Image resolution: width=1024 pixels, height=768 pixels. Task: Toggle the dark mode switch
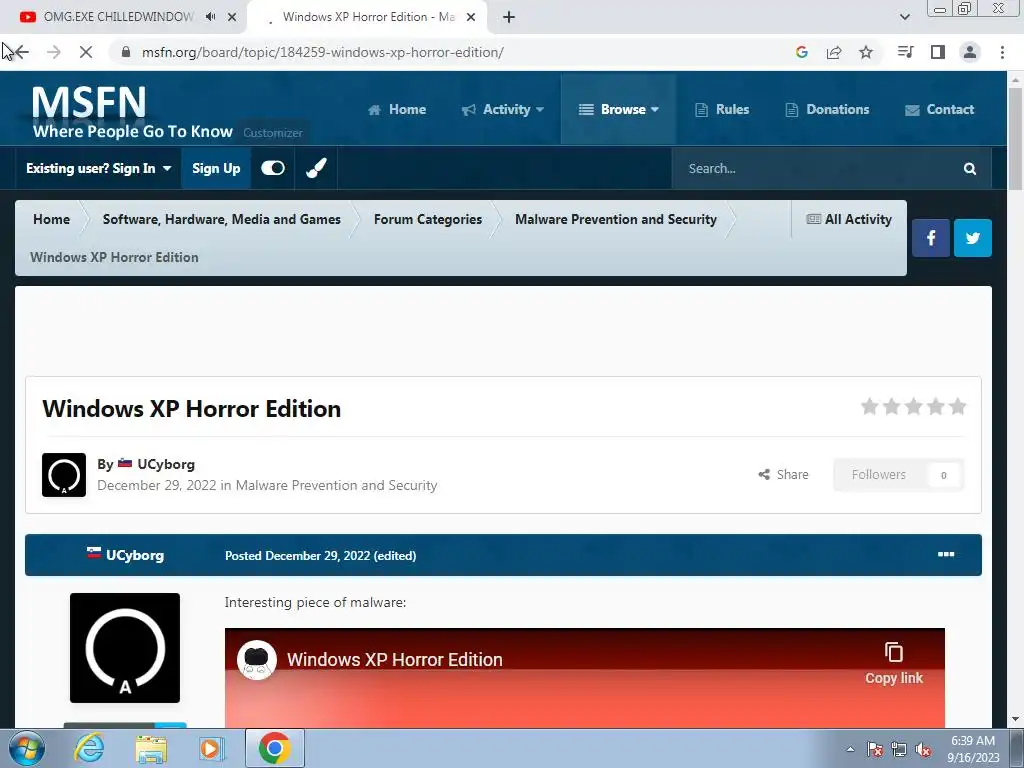273,168
